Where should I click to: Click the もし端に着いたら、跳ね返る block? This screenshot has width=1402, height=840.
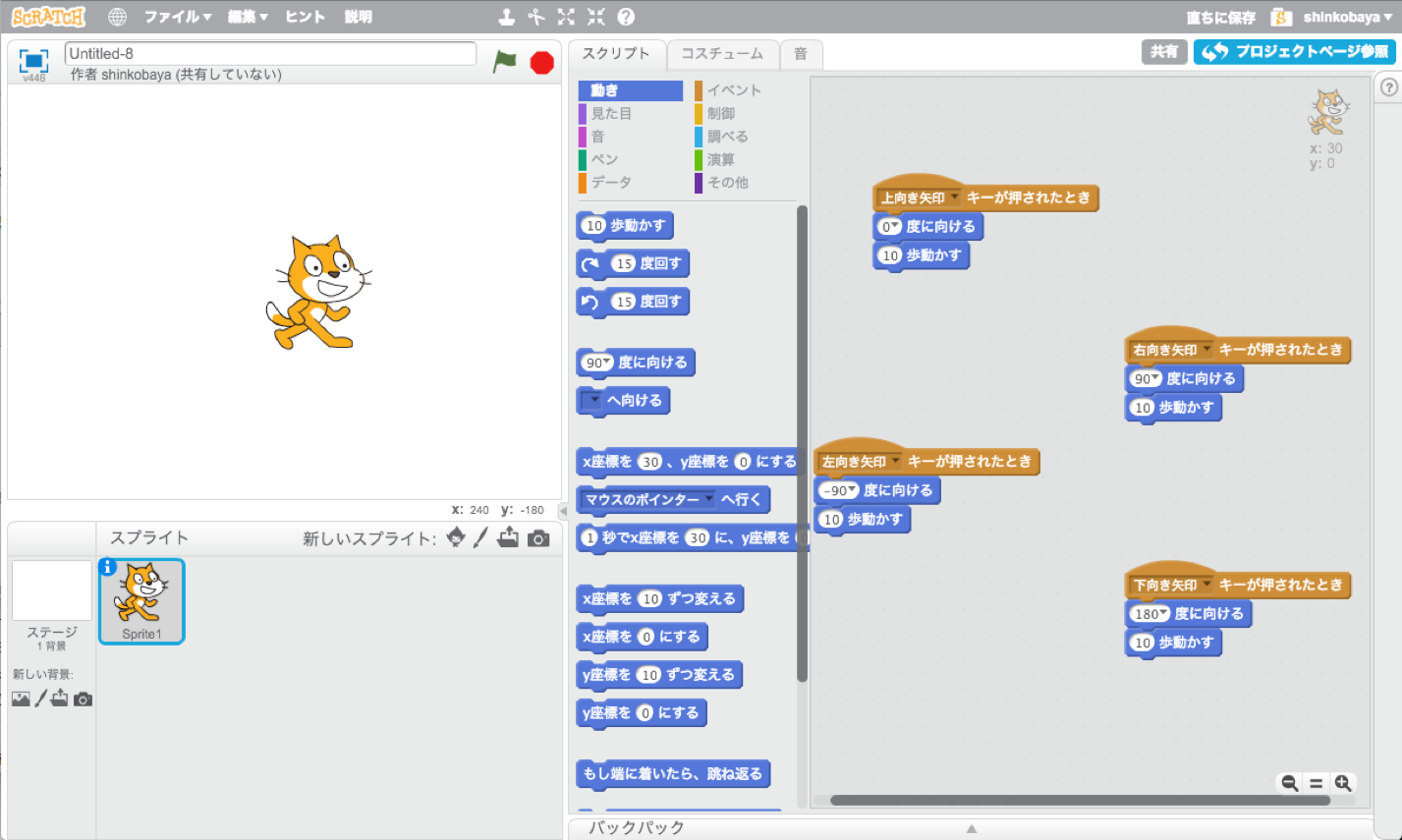pyautogui.click(x=673, y=773)
